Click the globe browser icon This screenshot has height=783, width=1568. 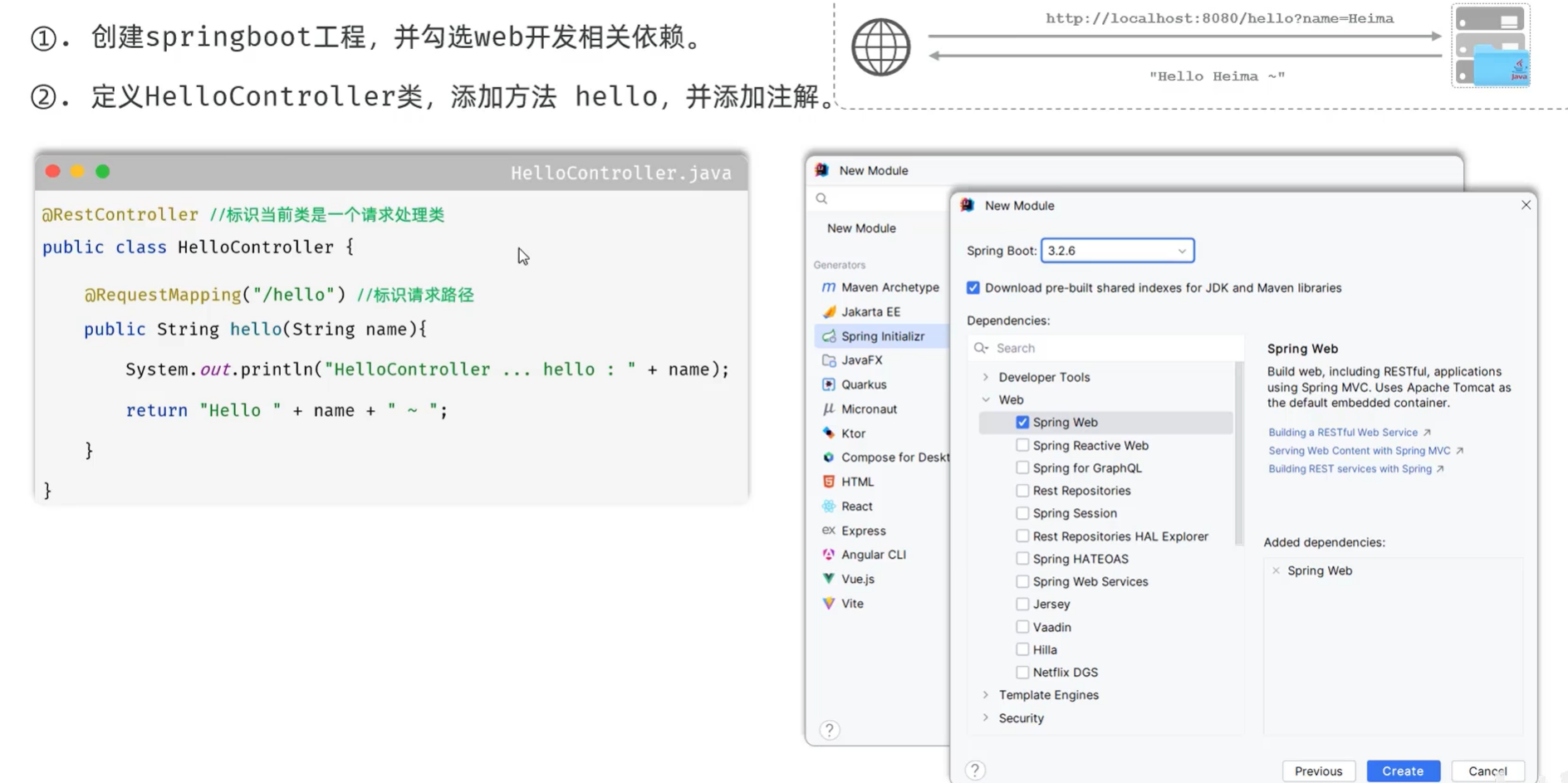(880, 47)
